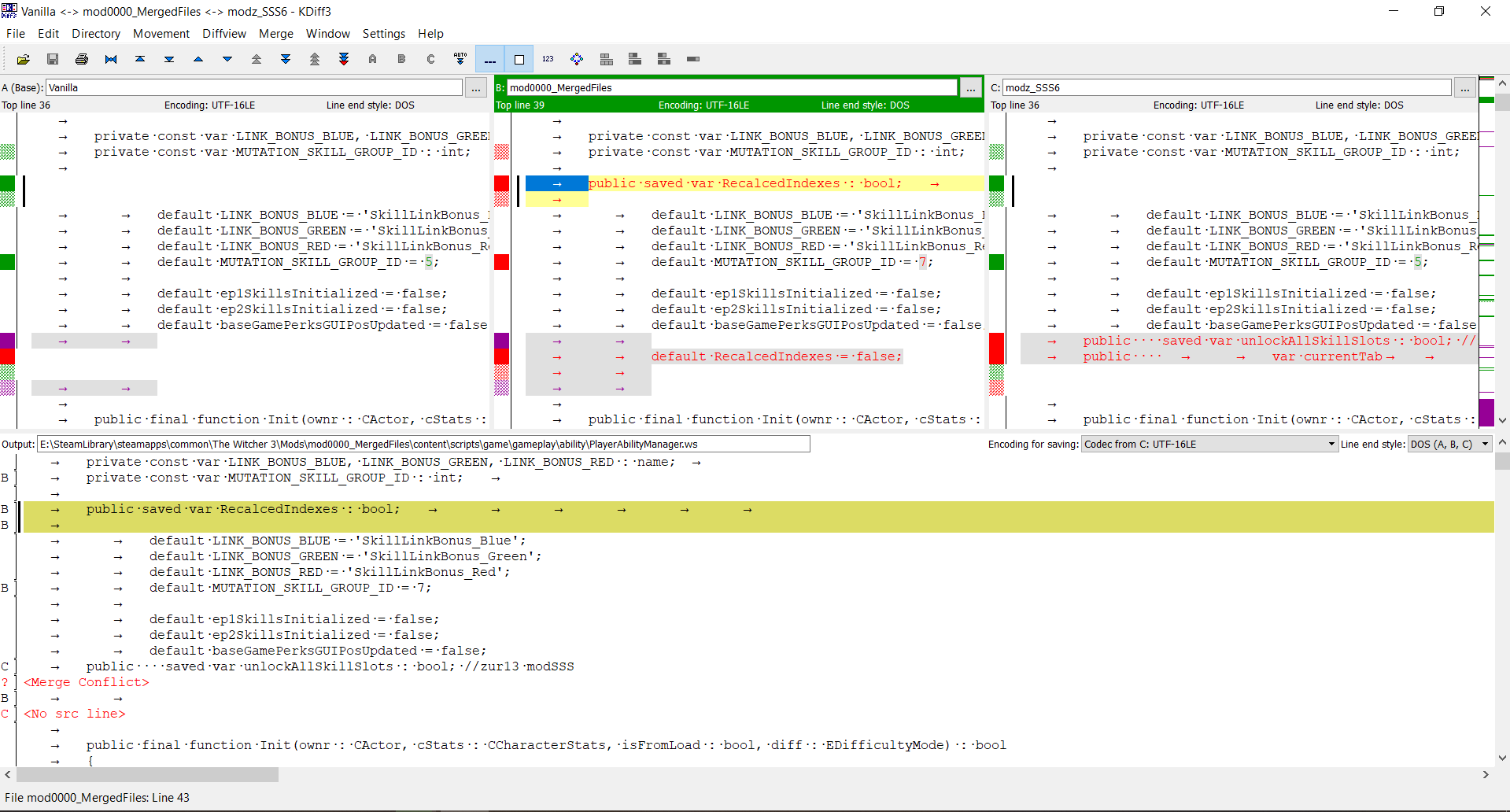Click the Output file path field
Viewport: 1510px width, 812px height.
423,444
